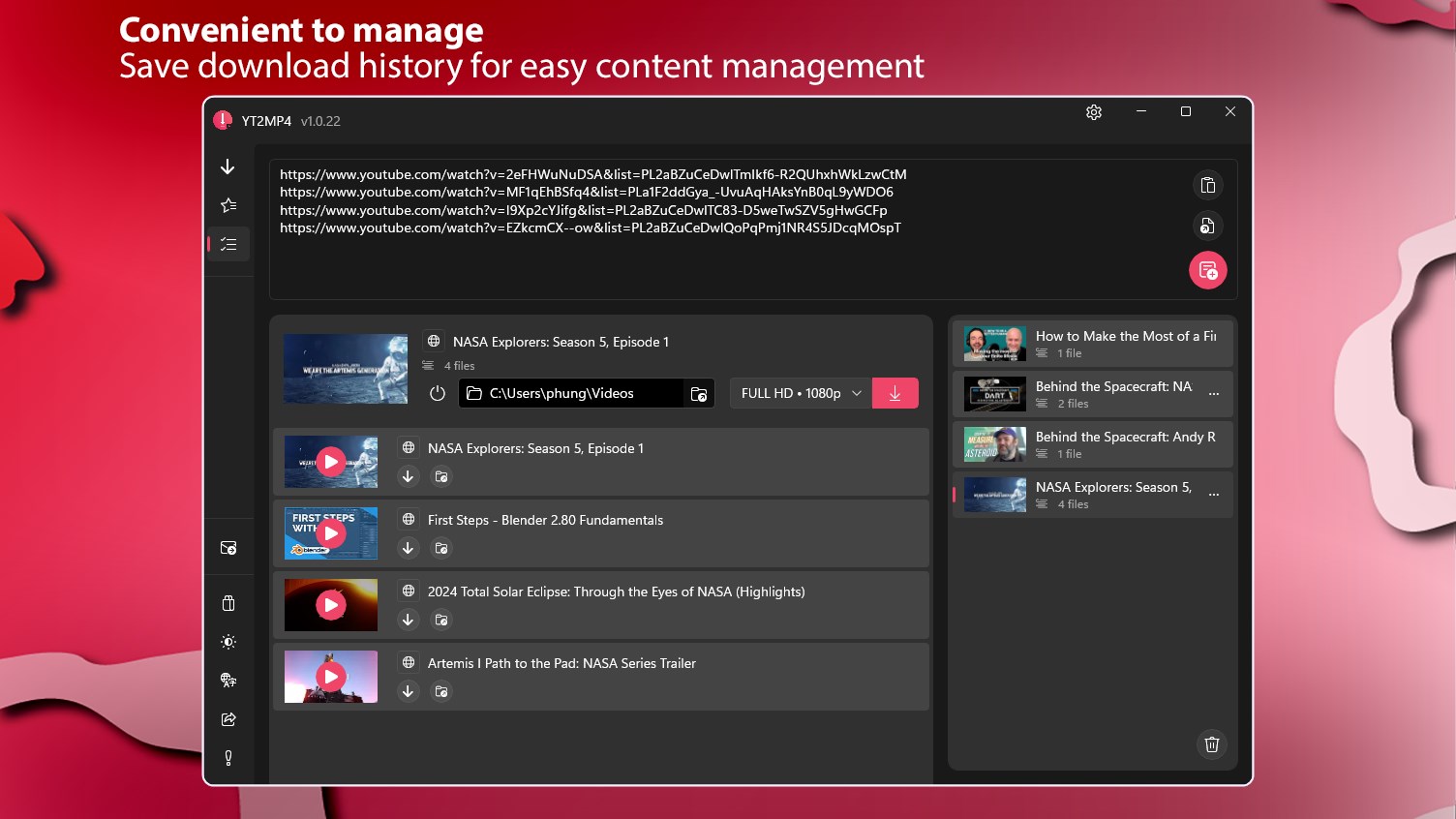Click the import-from-file icon beside URLs
The height and width of the screenshot is (819, 1456).
click(1207, 226)
